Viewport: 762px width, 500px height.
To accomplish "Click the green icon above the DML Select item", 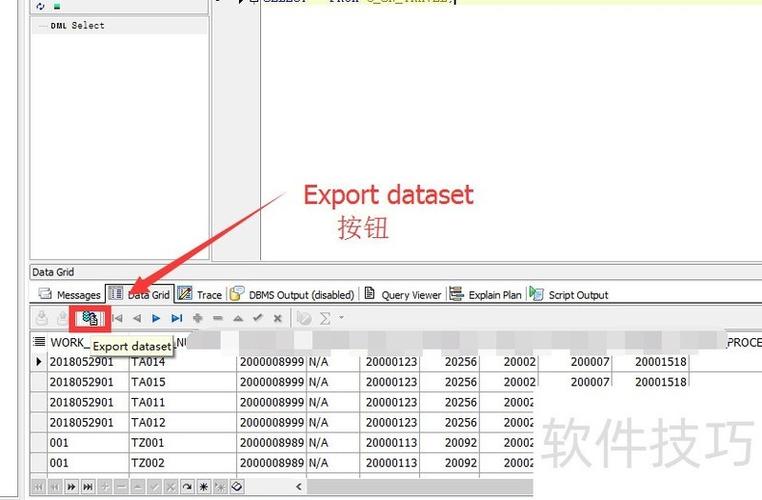I will click(x=57, y=7).
